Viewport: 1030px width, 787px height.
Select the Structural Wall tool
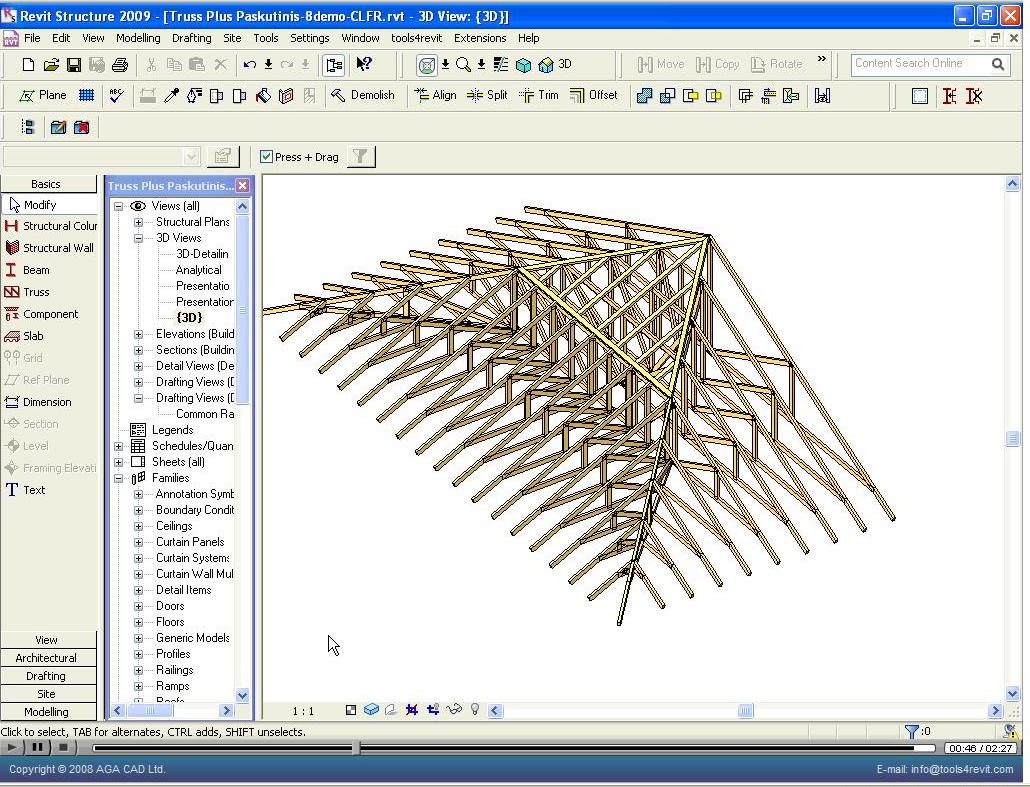(x=49, y=248)
